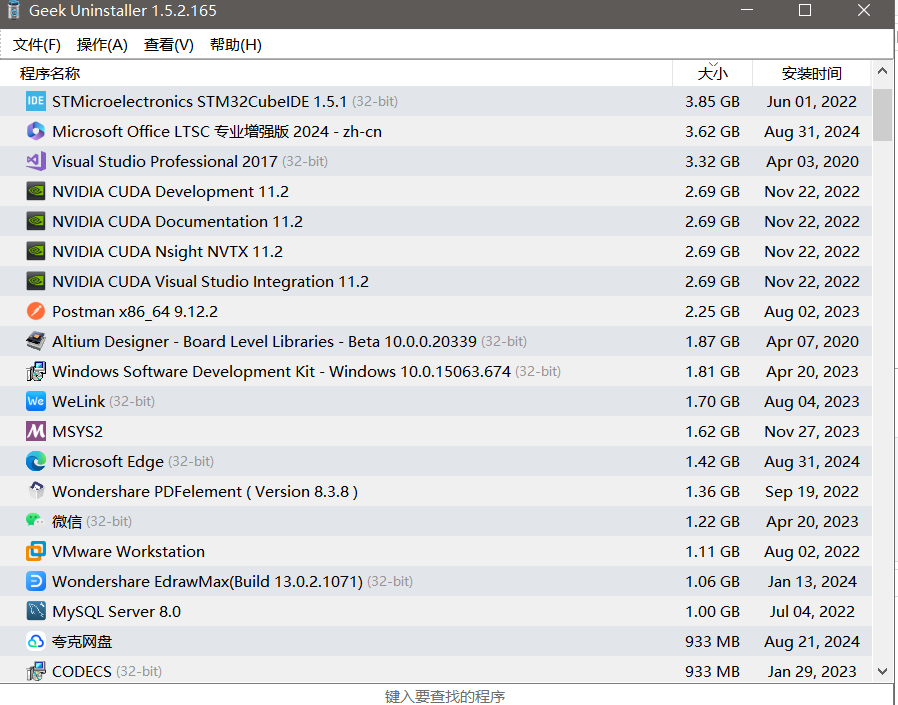This screenshot has width=898, height=705.
Task: Sort by 程序名称 column header
Action: coord(336,73)
